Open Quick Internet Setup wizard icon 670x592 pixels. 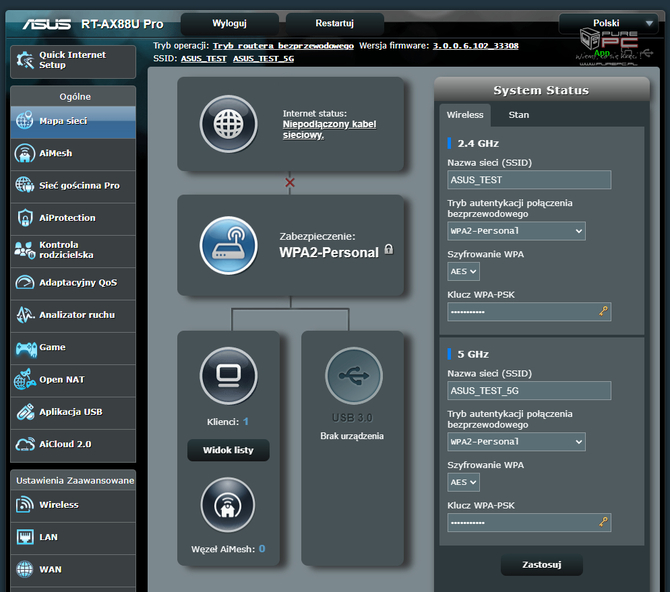(25, 60)
